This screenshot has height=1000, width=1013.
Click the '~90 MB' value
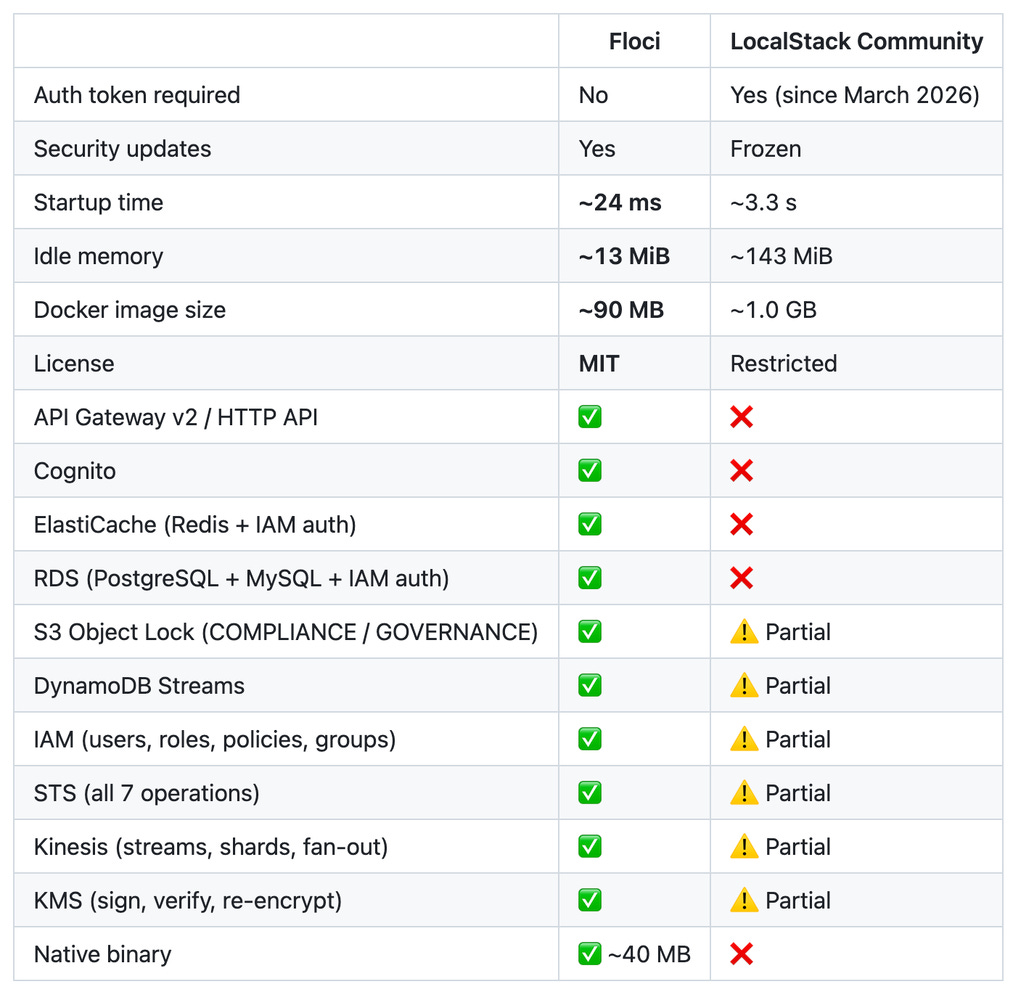621,309
